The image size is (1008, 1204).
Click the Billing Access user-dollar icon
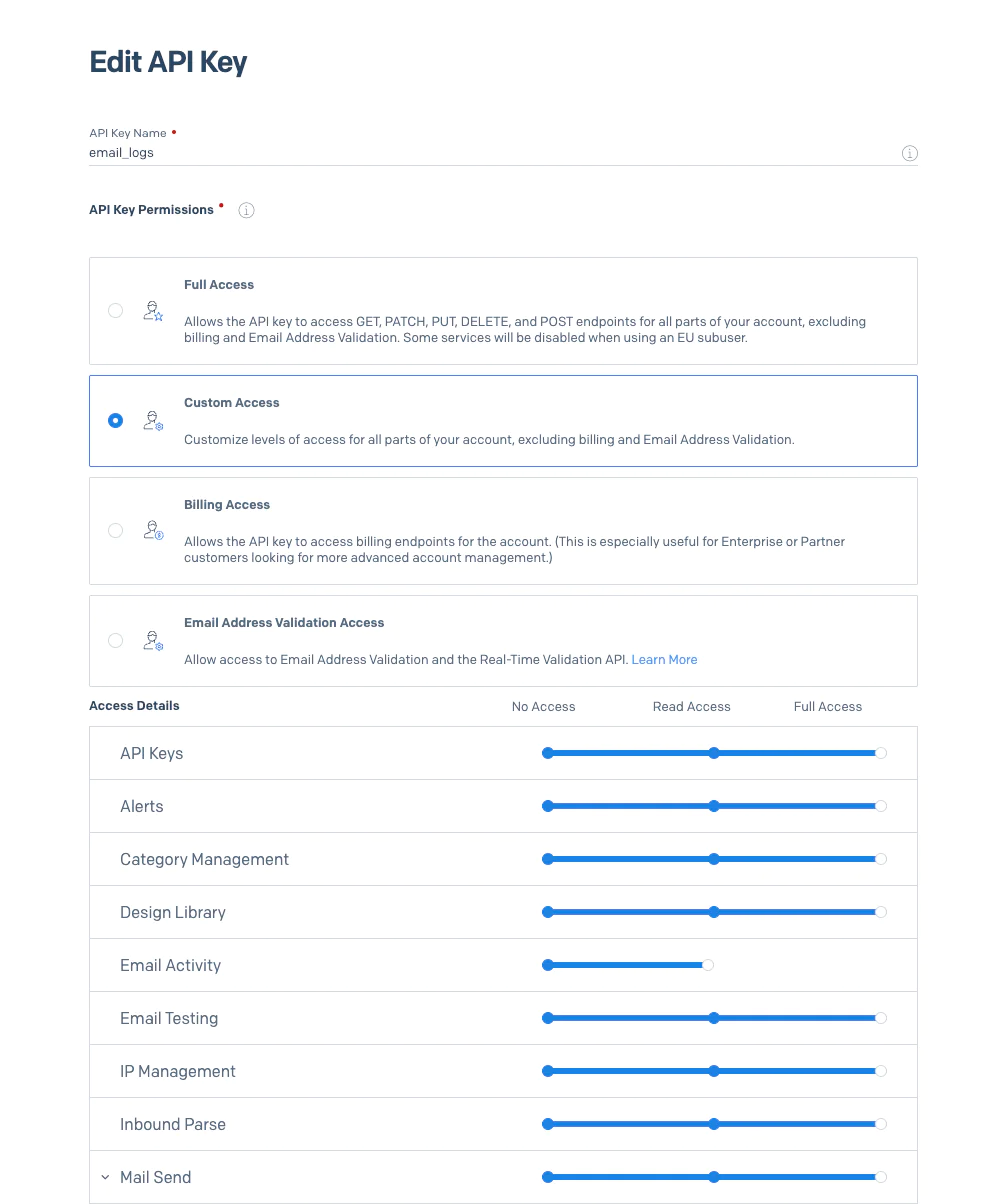pos(152,531)
